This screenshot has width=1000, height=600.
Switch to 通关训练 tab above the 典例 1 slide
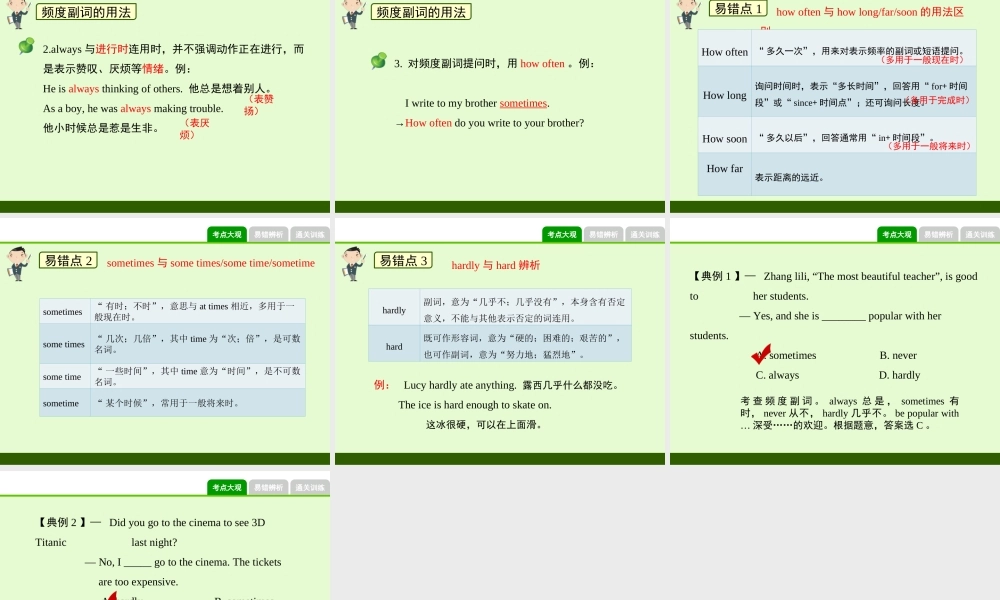click(x=980, y=235)
